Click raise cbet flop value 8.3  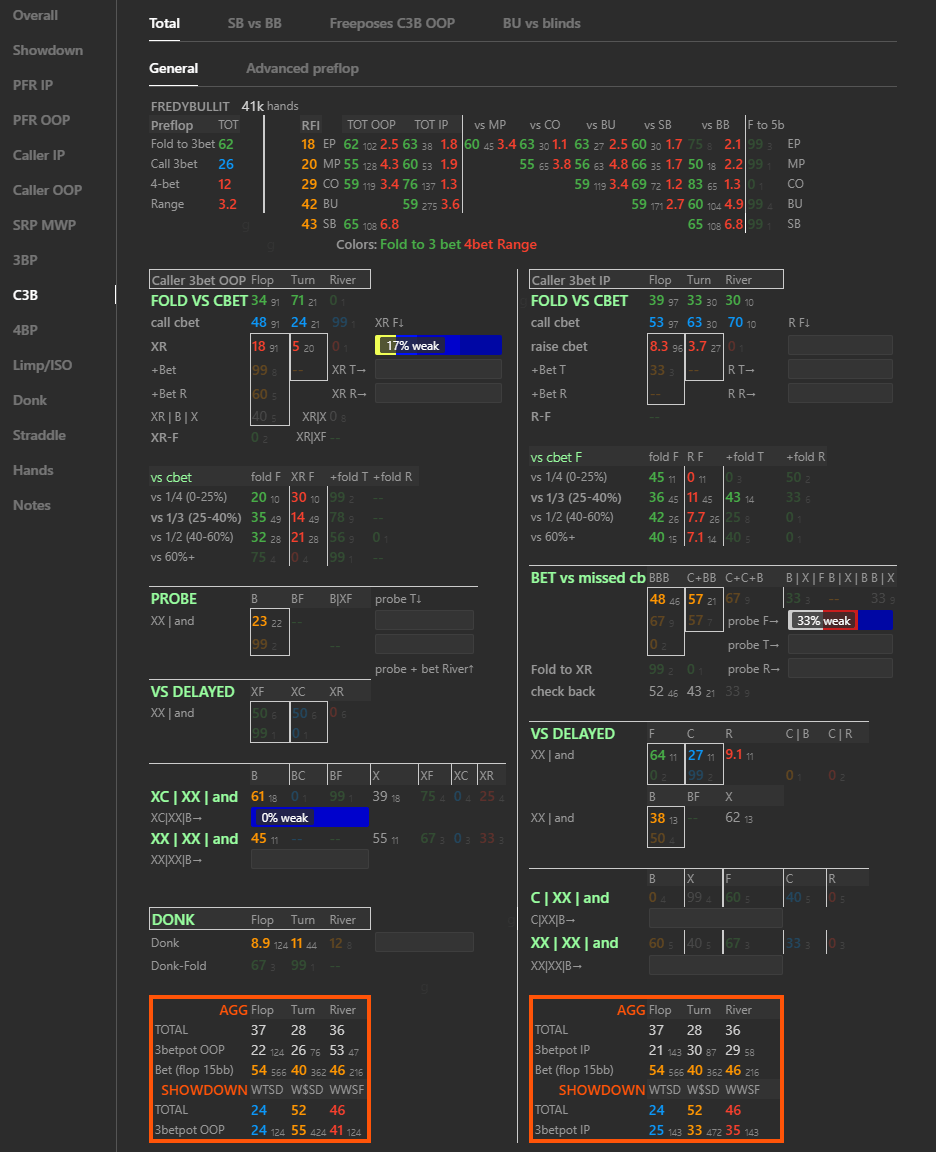coord(659,346)
